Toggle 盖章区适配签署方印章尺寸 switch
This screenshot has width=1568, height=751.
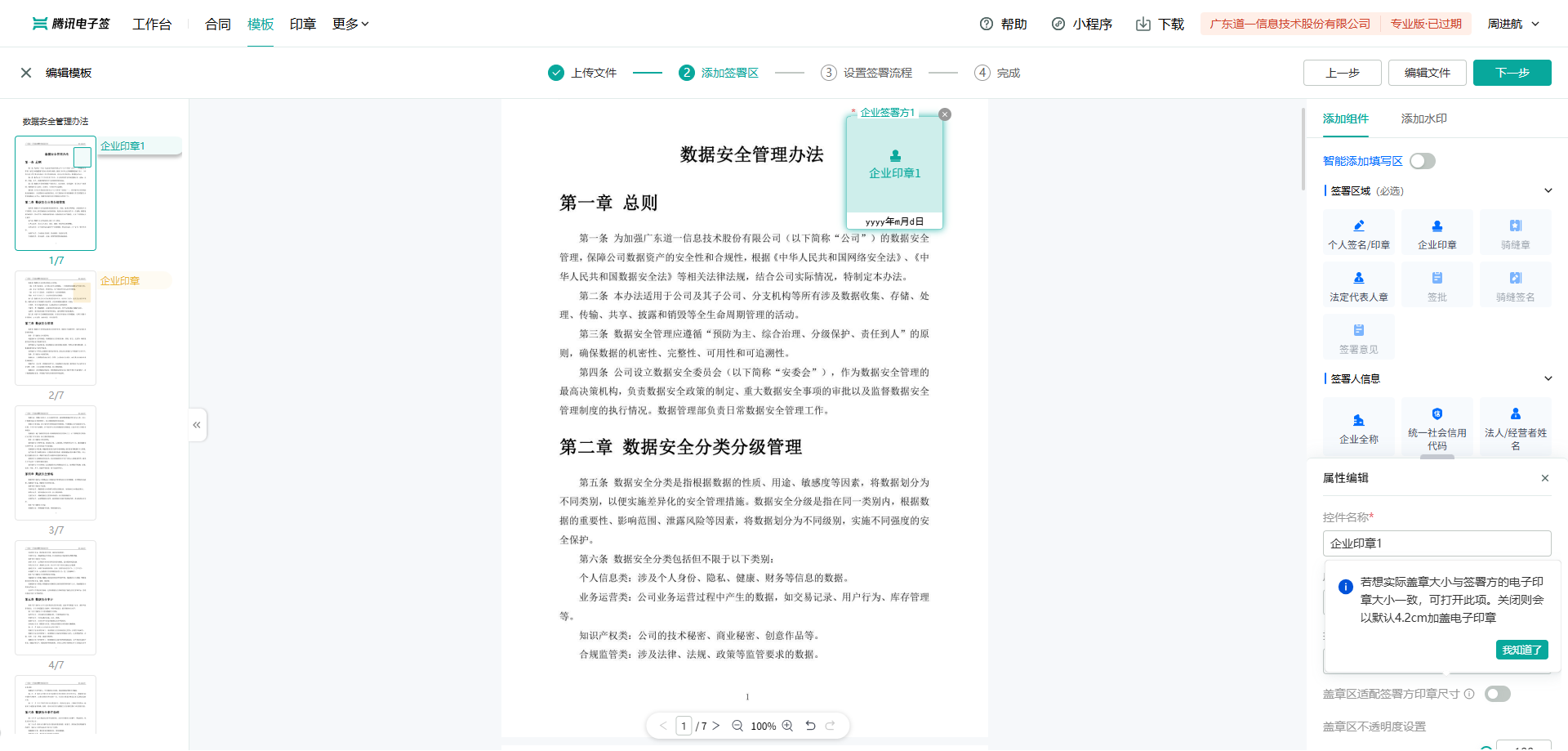(x=1497, y=694)
